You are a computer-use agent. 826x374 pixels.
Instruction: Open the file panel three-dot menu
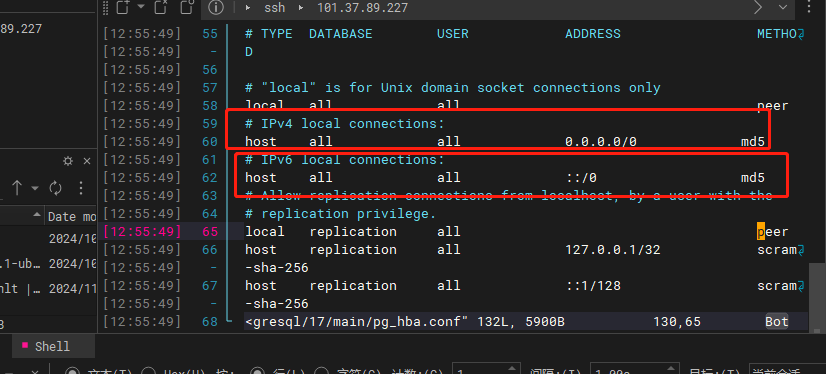pos(81,188)
